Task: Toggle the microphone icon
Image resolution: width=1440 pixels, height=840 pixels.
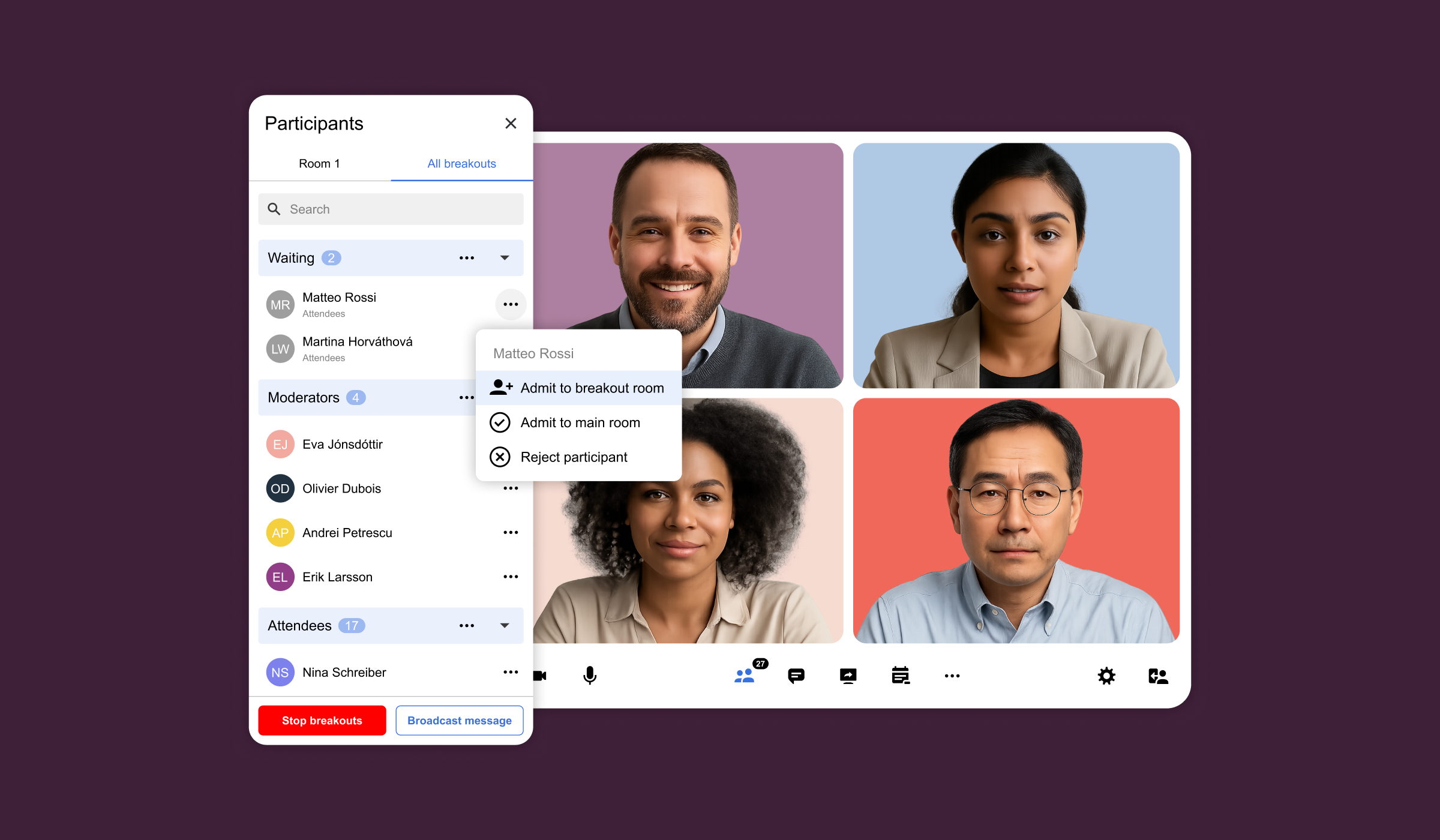Action: 590,676
